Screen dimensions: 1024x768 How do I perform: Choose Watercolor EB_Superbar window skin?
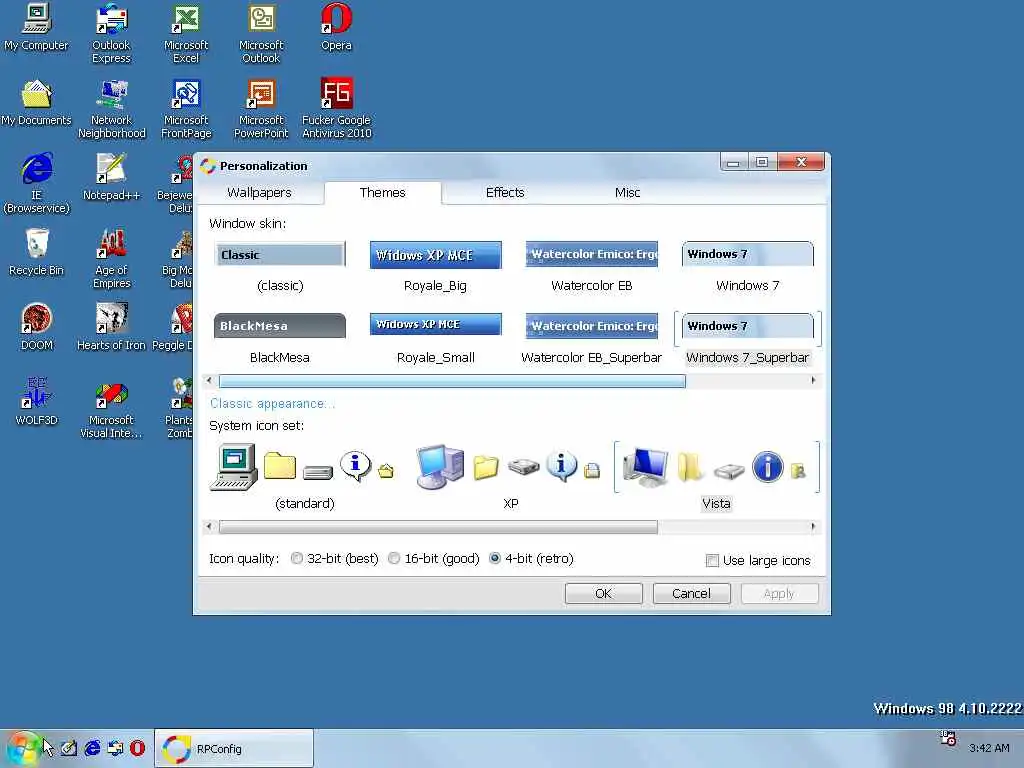[592, 340]
